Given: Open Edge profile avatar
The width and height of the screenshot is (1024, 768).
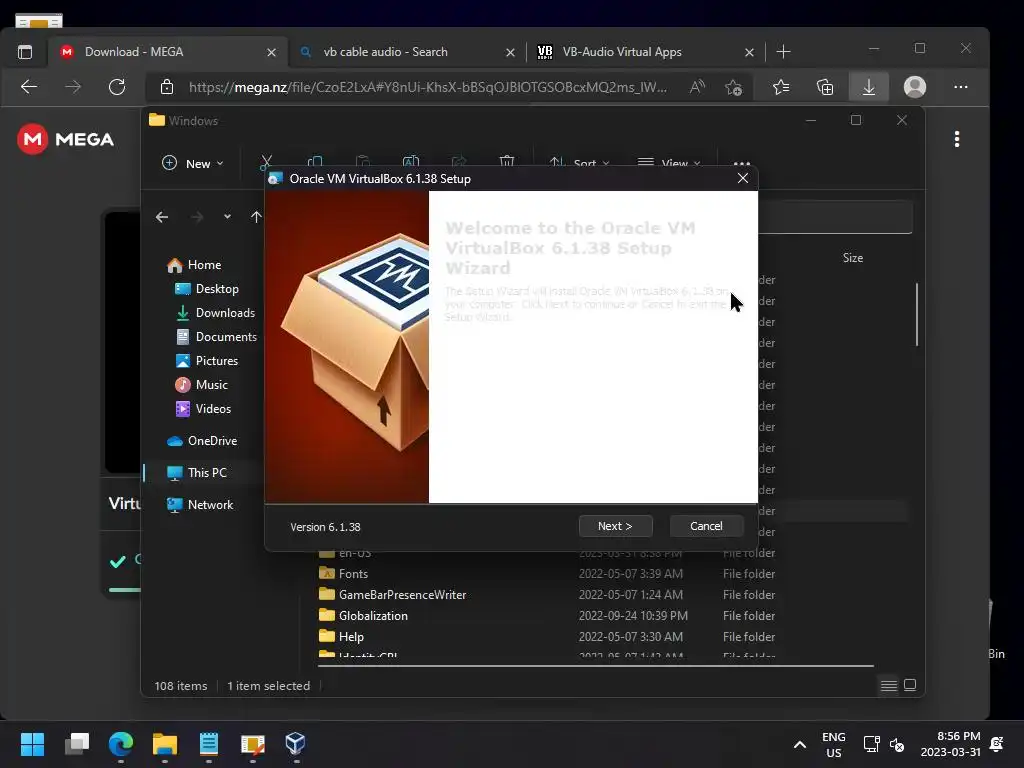Looking at the screenshot, I should (x=915, y=87).
